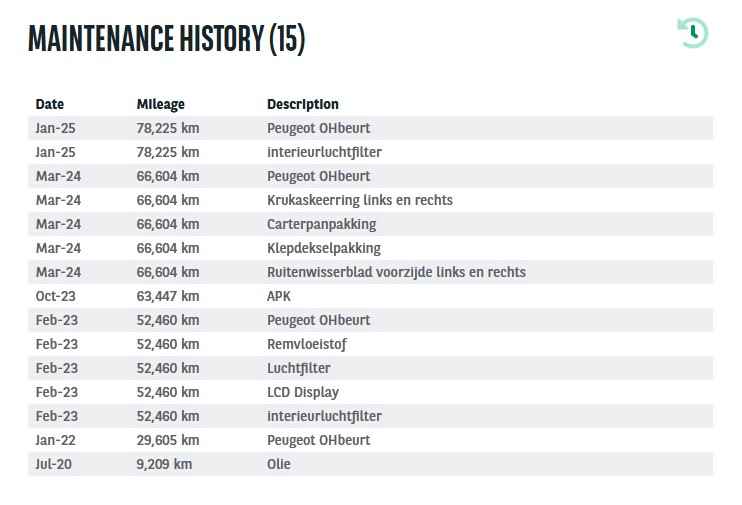This screenshot has height=505, width=742.
Task: Select the Date column header
Action: click(50, 104)
